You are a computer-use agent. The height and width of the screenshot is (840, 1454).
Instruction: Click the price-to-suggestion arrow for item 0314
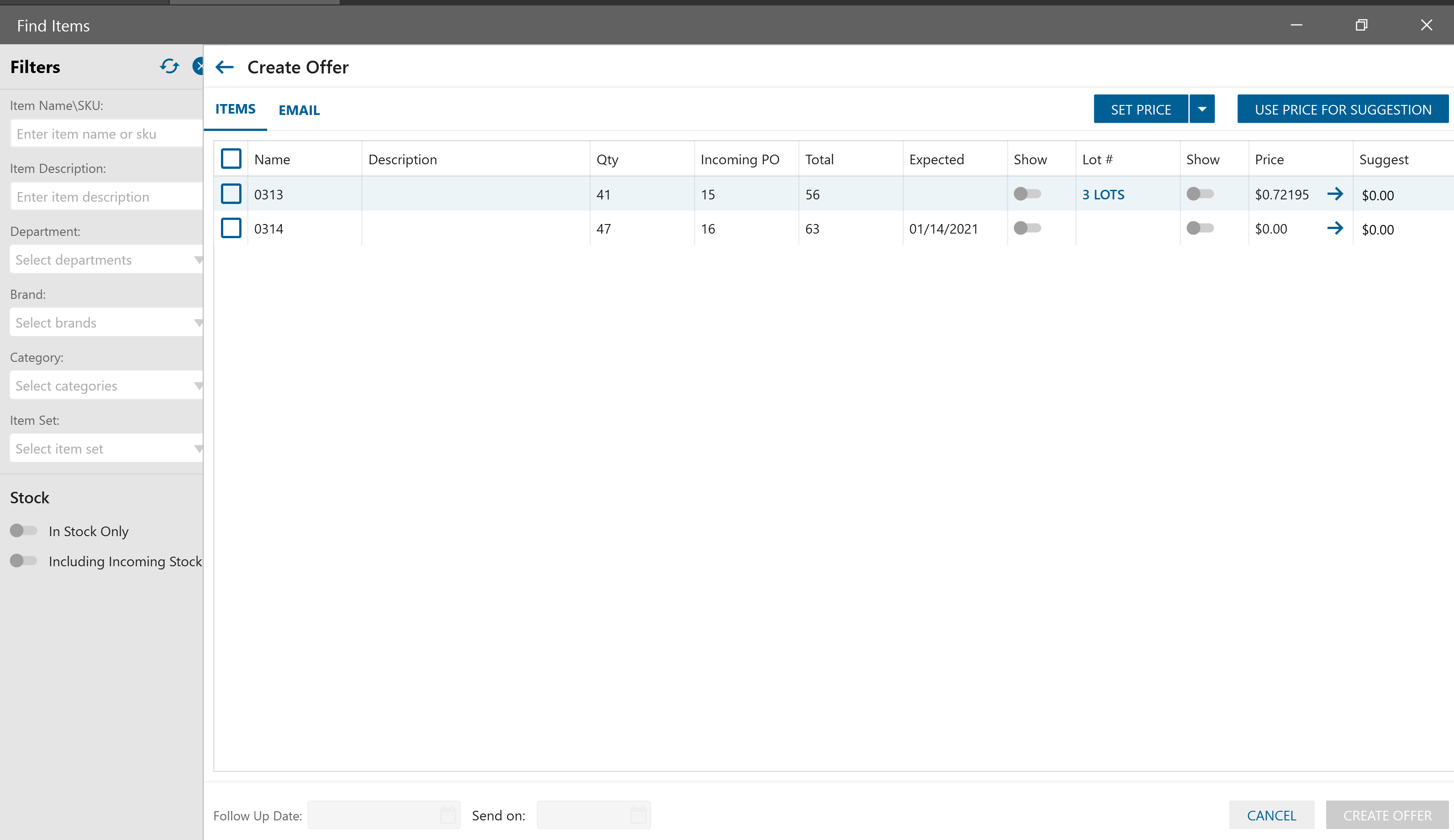[x=1335, y=228]
